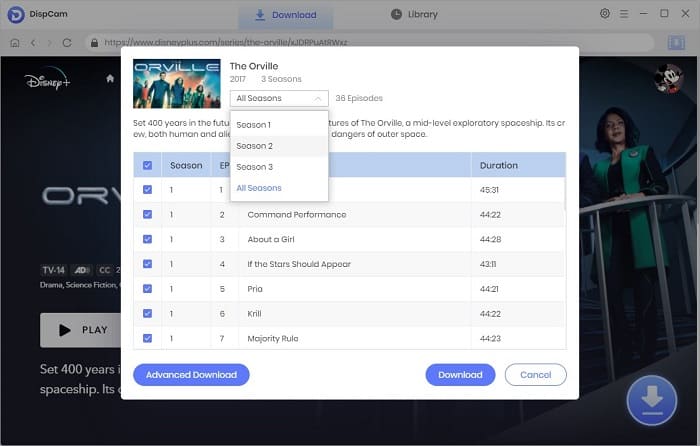Click the Disney+ home icon
This screenshot has width=700, height=446.
110,79
